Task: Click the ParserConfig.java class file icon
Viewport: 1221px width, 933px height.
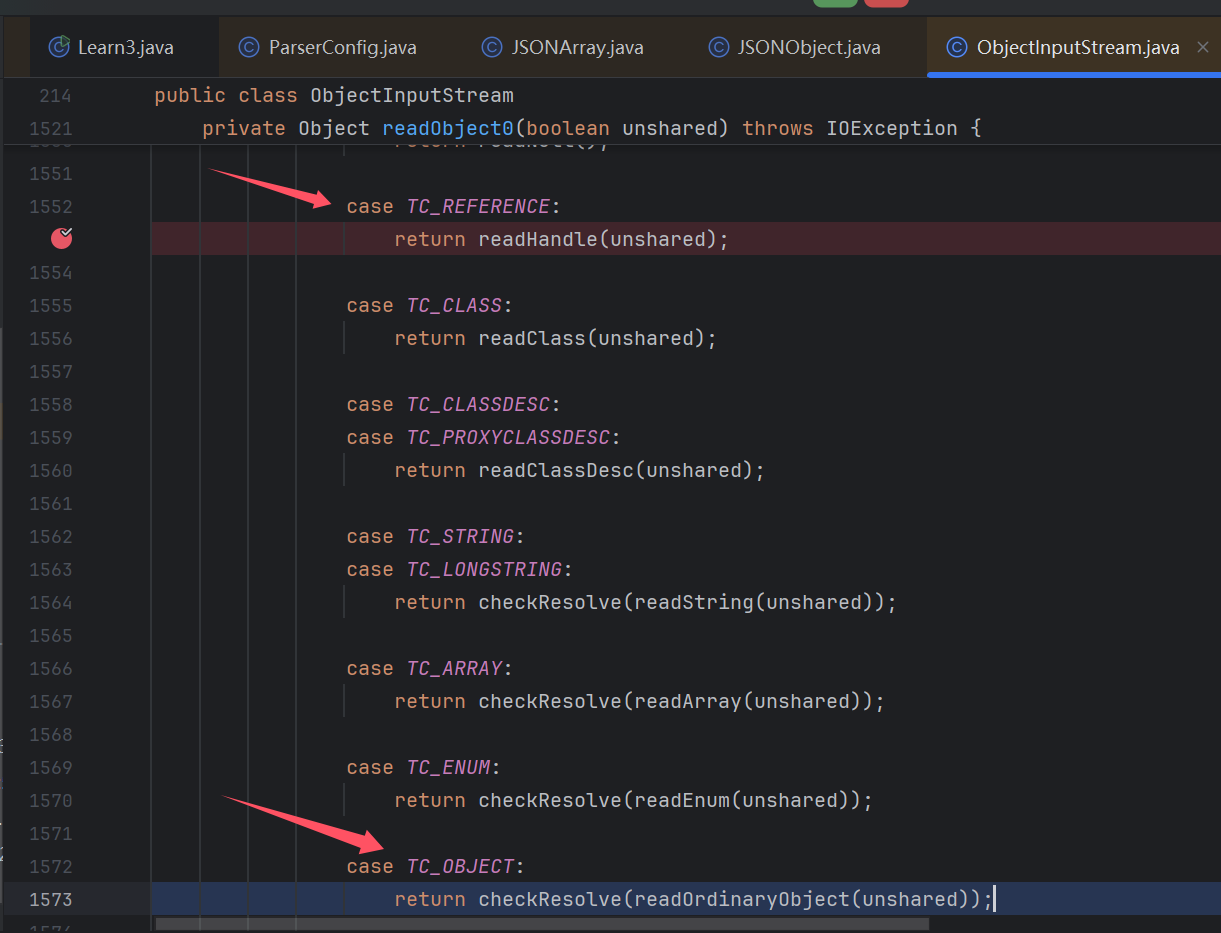Action: pyautogui.click(x=249, y=47)
